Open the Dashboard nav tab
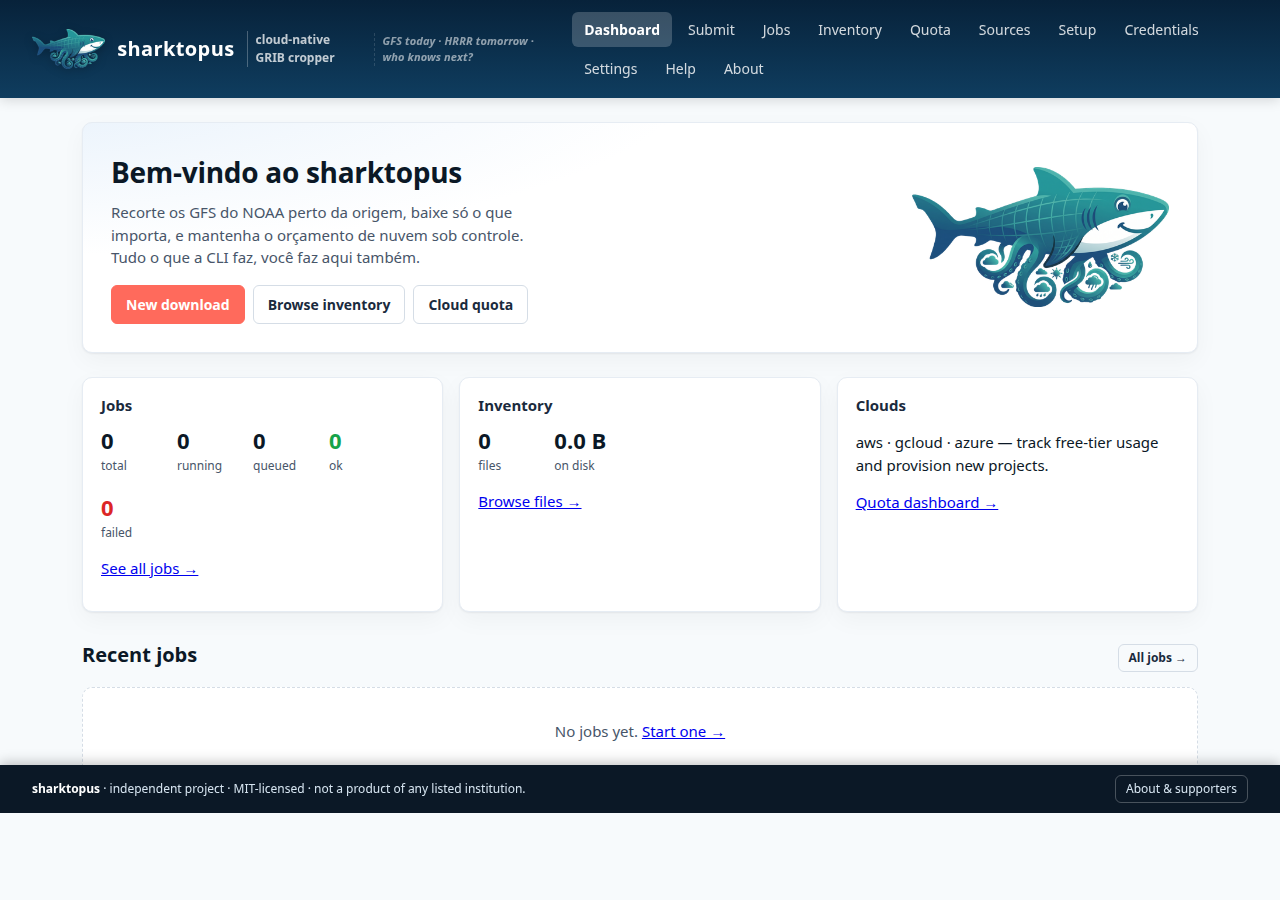 pos(621,30)
